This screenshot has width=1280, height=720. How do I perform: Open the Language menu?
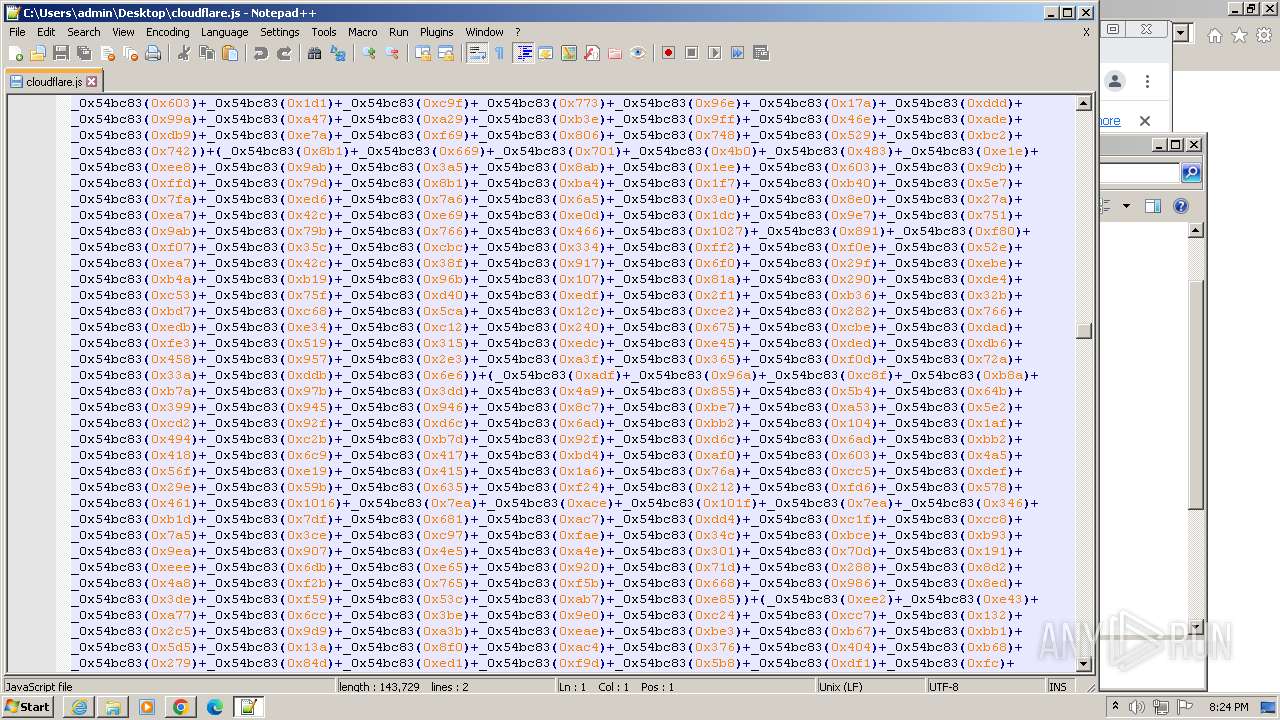click(224, 32)
